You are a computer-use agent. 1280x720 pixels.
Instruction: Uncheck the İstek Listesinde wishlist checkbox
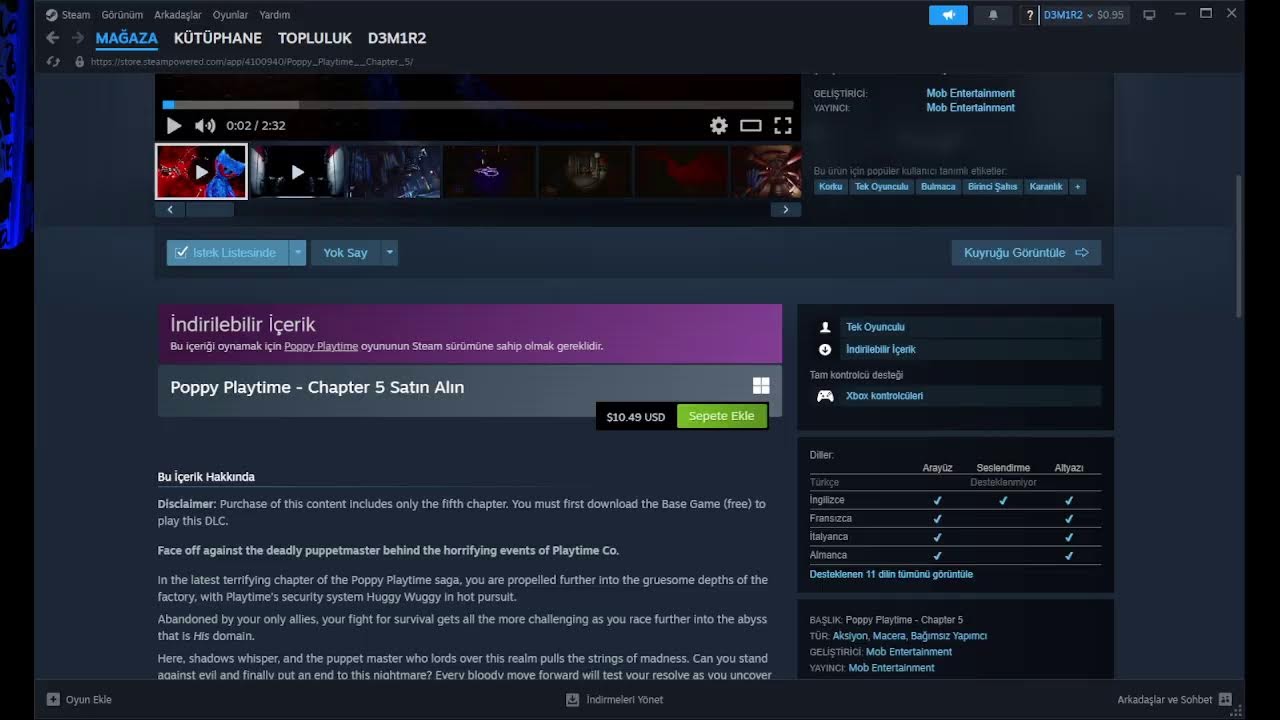pos(181,253)
